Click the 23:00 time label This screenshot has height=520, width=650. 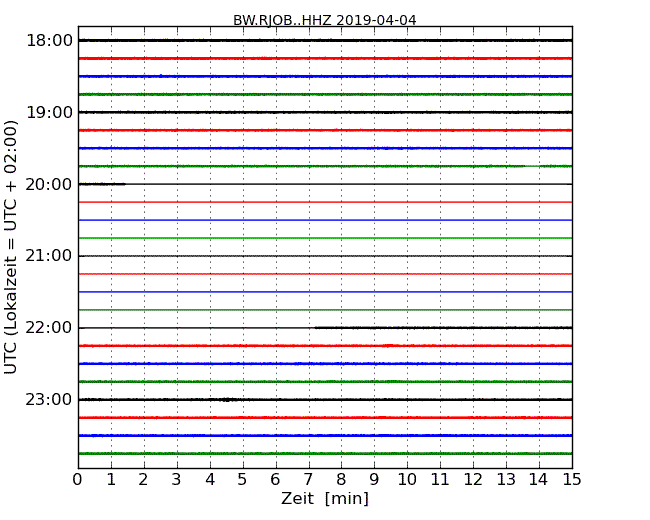(x=49, y=399)
